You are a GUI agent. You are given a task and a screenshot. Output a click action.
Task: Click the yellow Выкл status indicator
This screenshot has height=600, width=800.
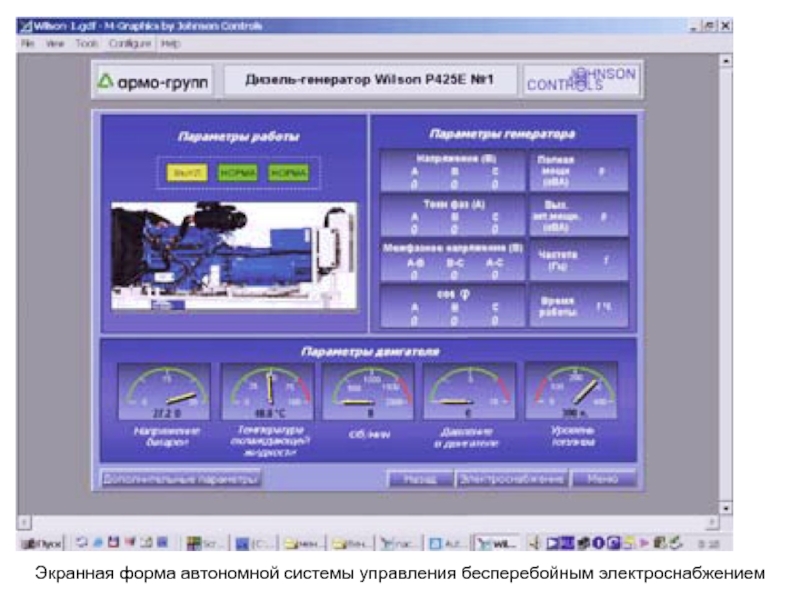click(x=187, y=173)
